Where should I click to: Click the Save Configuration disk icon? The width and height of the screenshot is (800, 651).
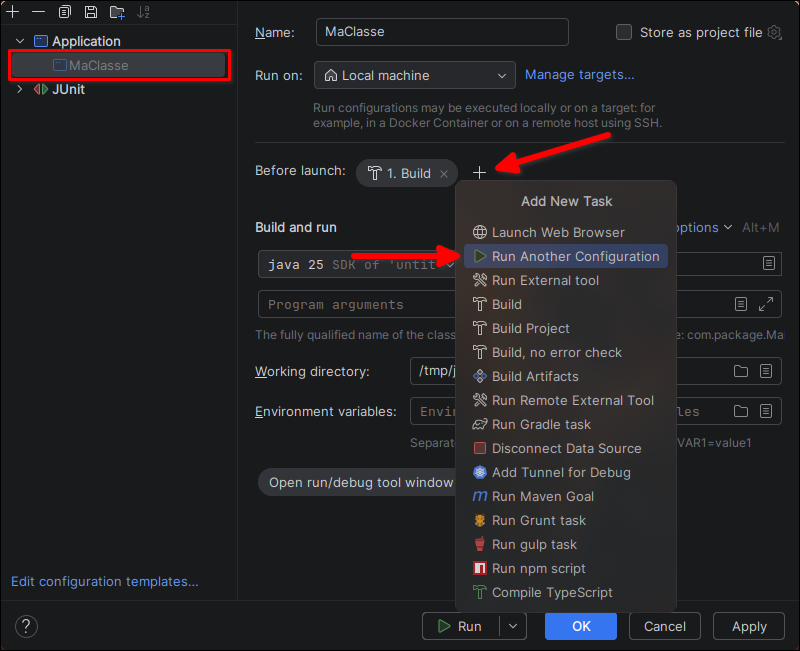point(91,12)
